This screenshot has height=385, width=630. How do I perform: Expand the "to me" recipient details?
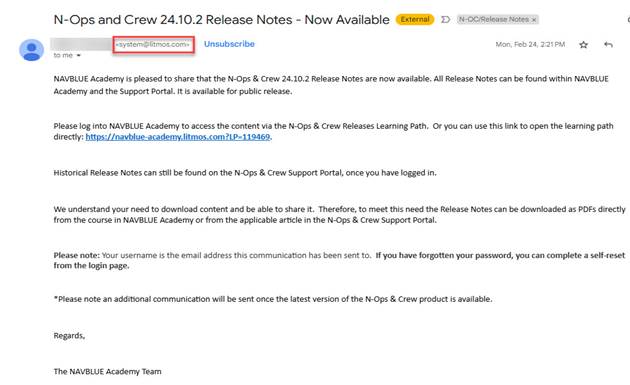[79, 55]
